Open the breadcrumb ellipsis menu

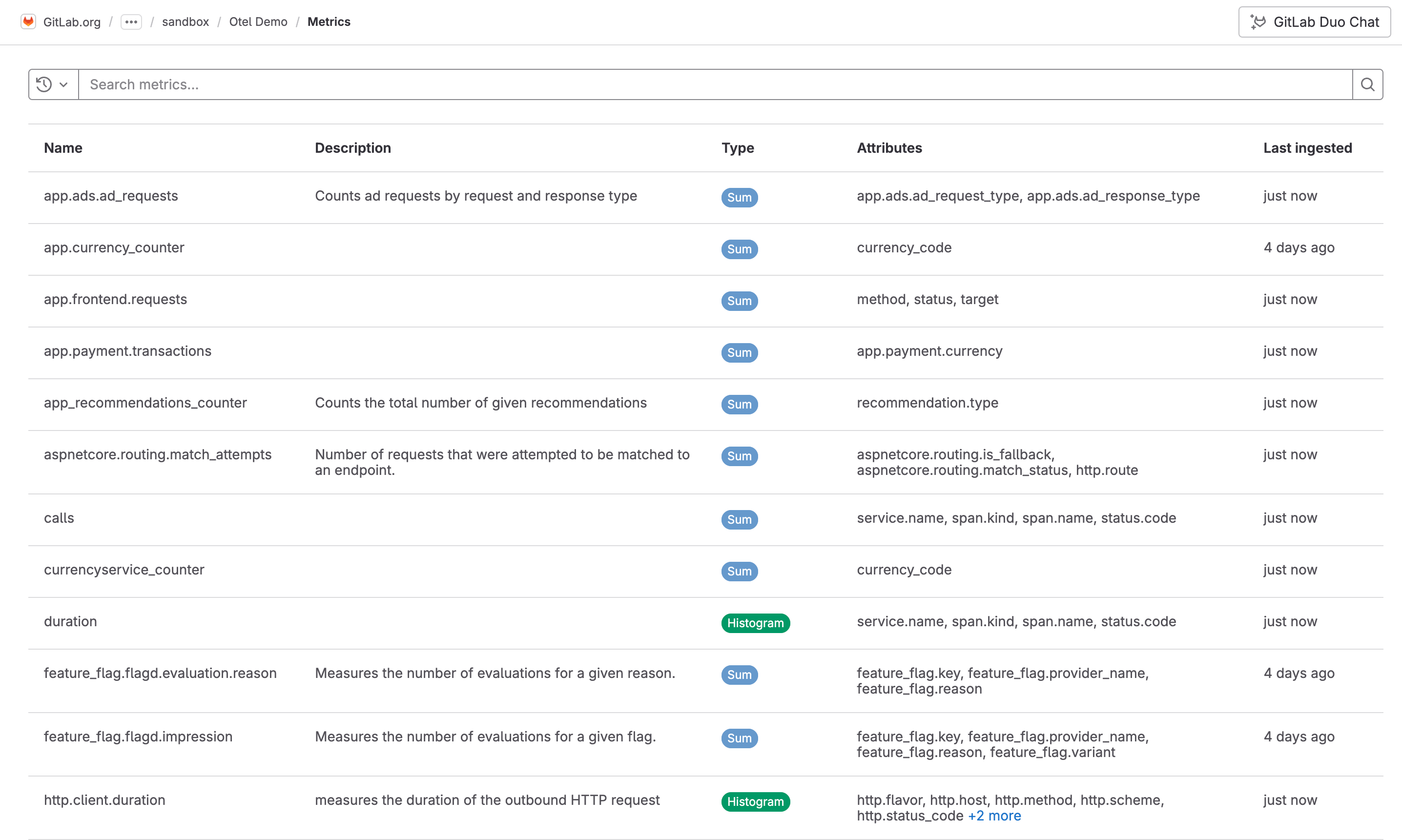131,22
